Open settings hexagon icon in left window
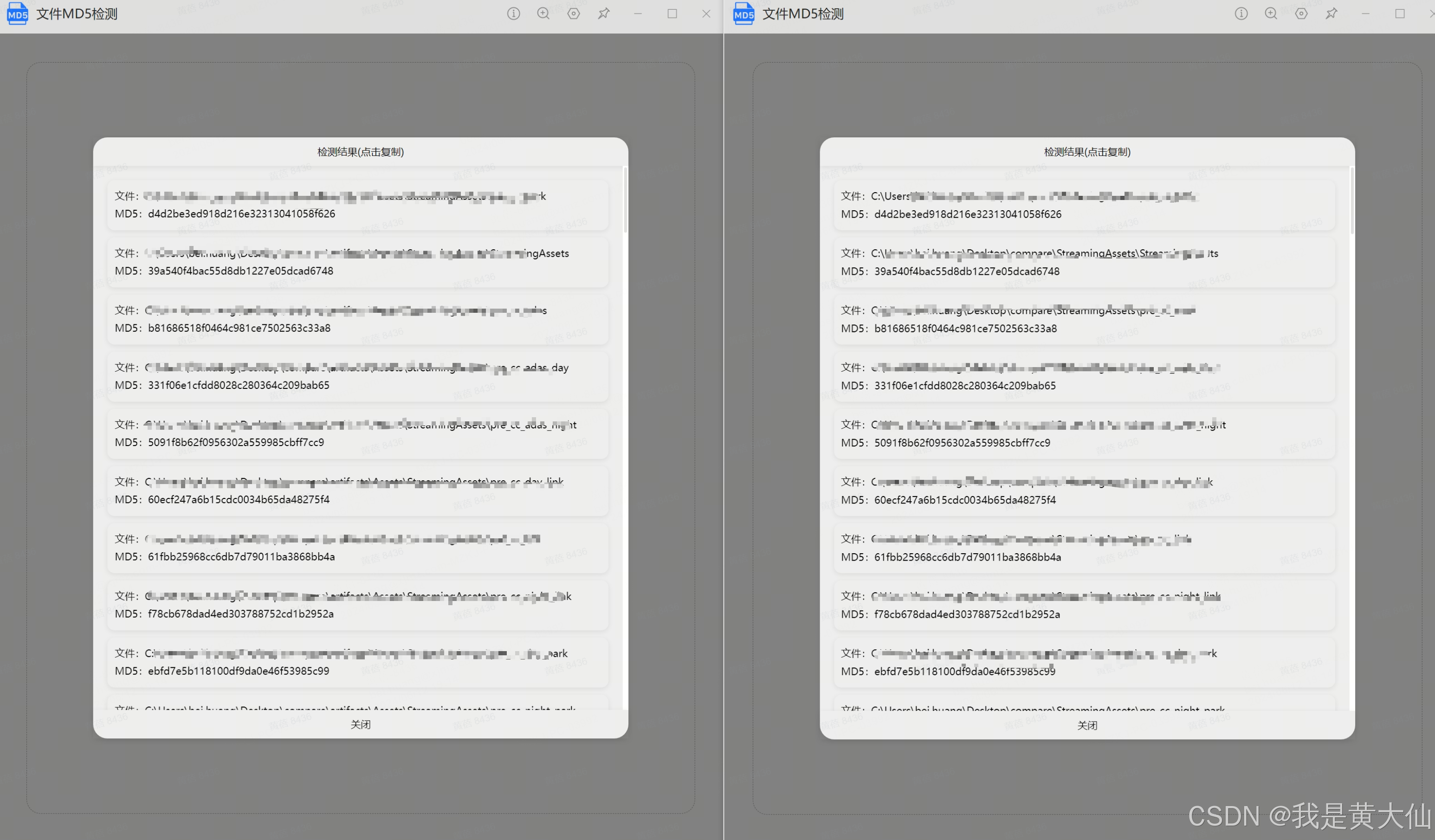Screen dimensions: 1435x840 (574, 13)
